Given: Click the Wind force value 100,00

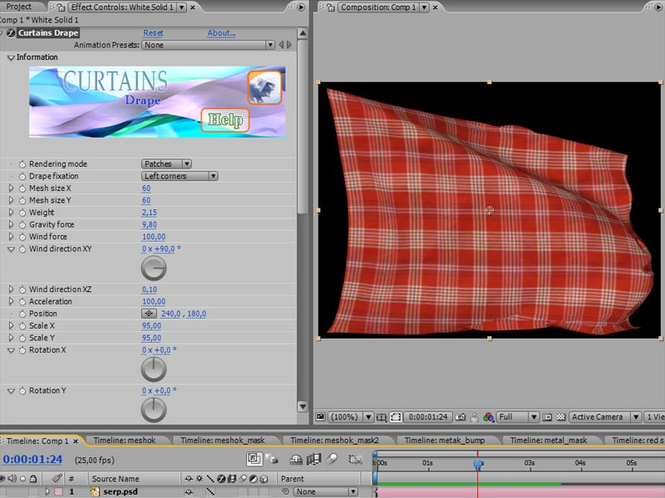Looking at the screenshot, I should [x=154, y=237].
